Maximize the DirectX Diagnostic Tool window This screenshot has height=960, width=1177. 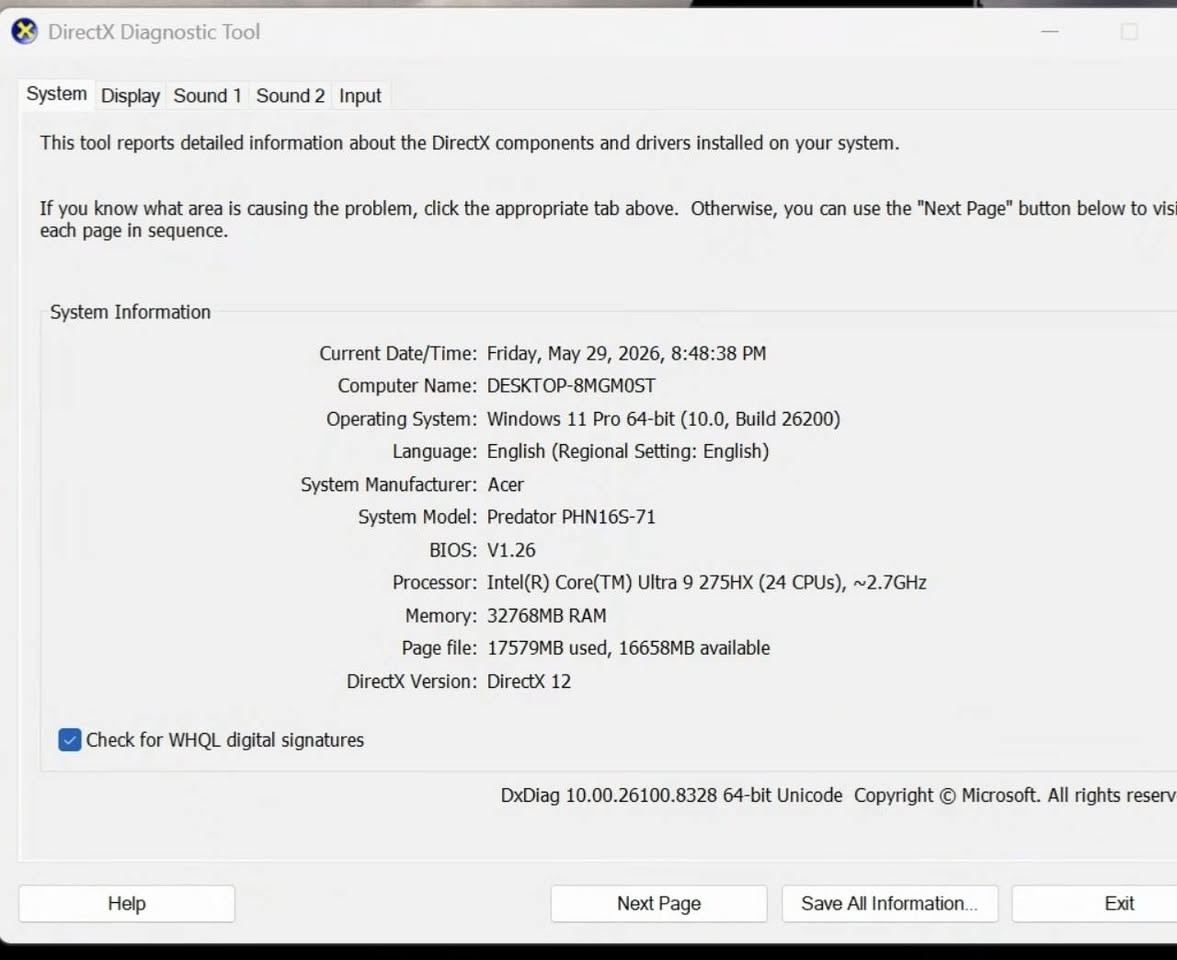tap(1129, 32)
